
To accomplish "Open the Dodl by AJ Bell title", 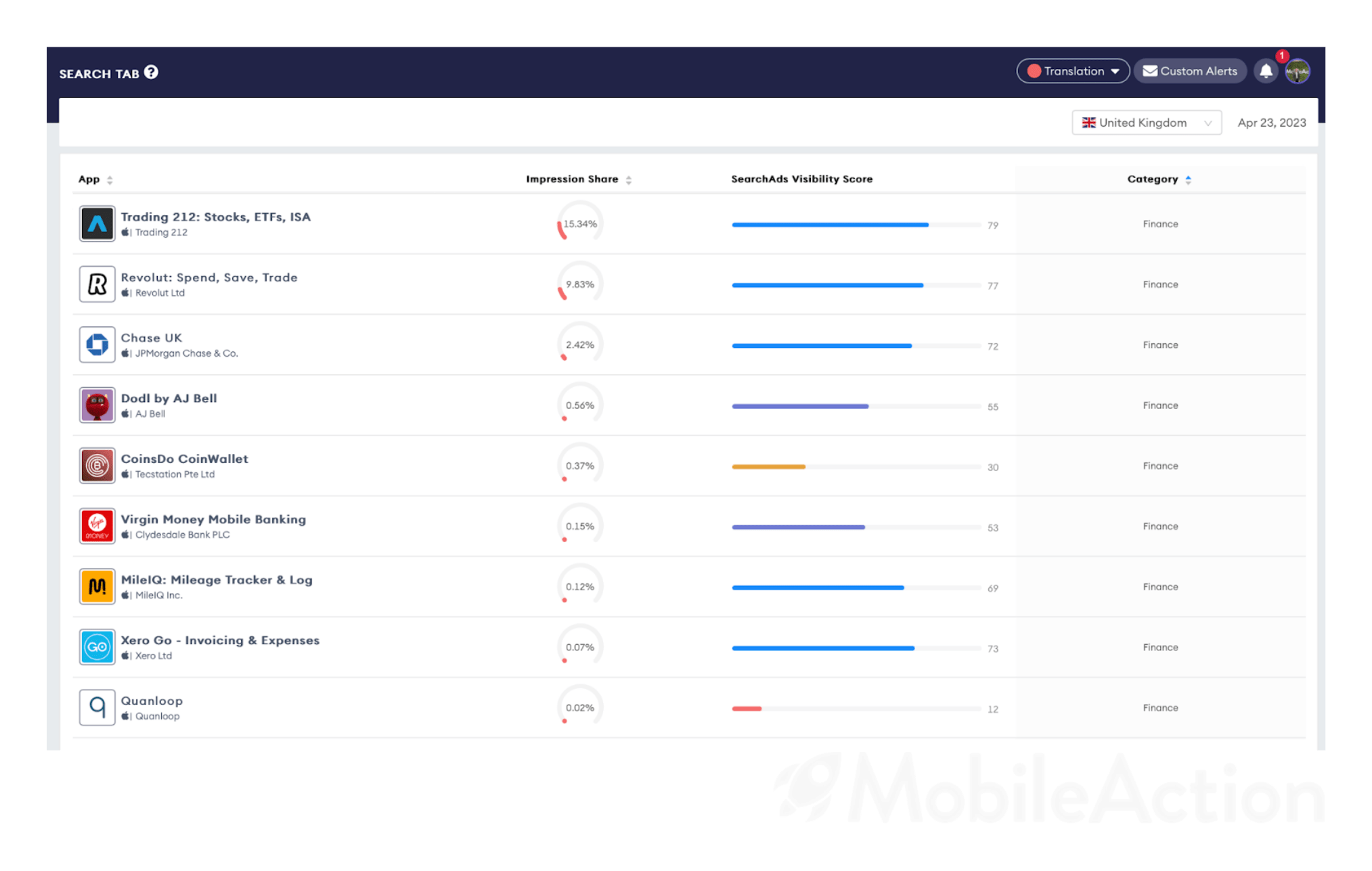I will [x=169, y=399].
